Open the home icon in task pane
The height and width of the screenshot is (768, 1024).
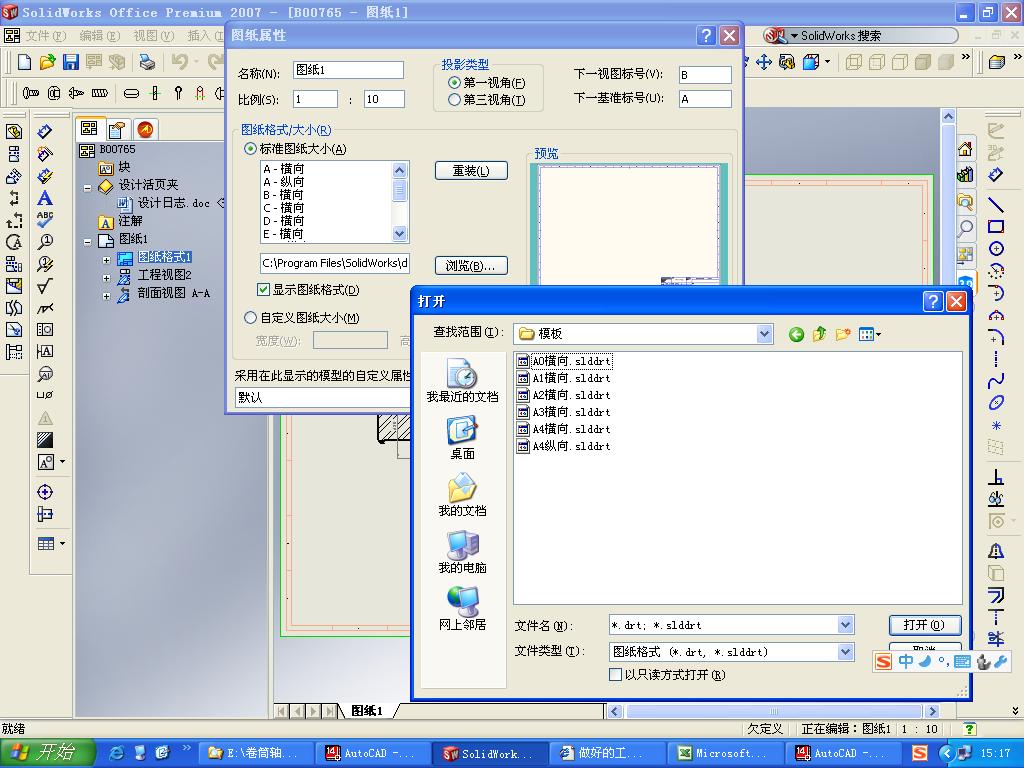965,150
